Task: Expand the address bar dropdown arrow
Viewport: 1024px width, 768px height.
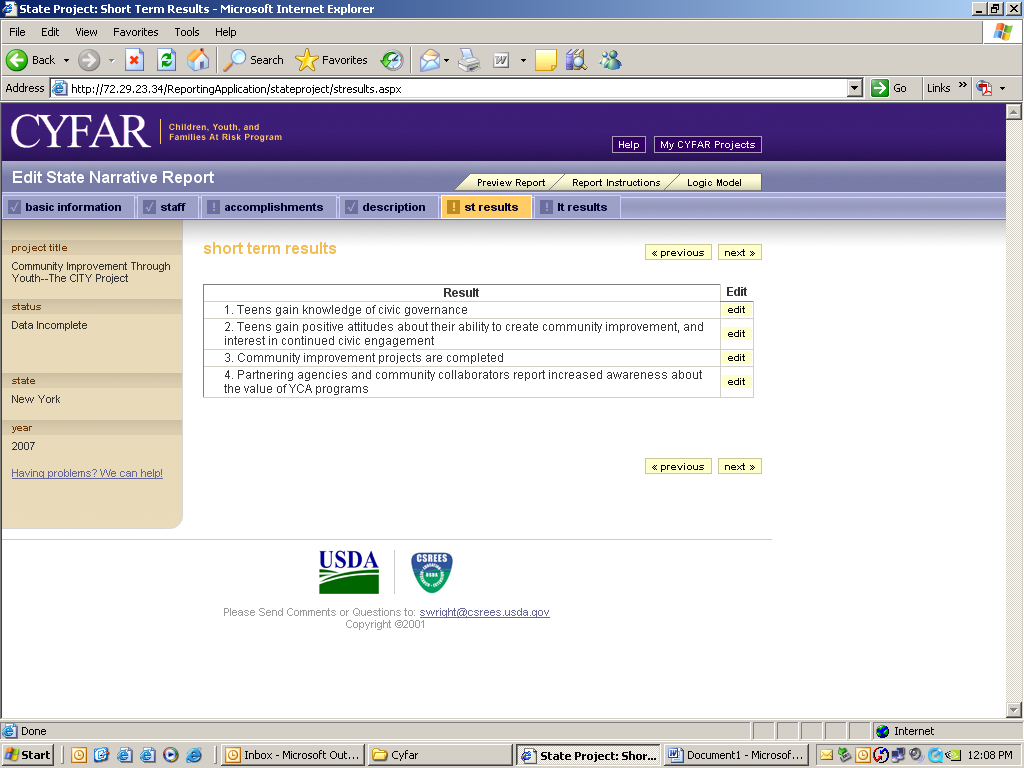Action: [x=854, y=88]
